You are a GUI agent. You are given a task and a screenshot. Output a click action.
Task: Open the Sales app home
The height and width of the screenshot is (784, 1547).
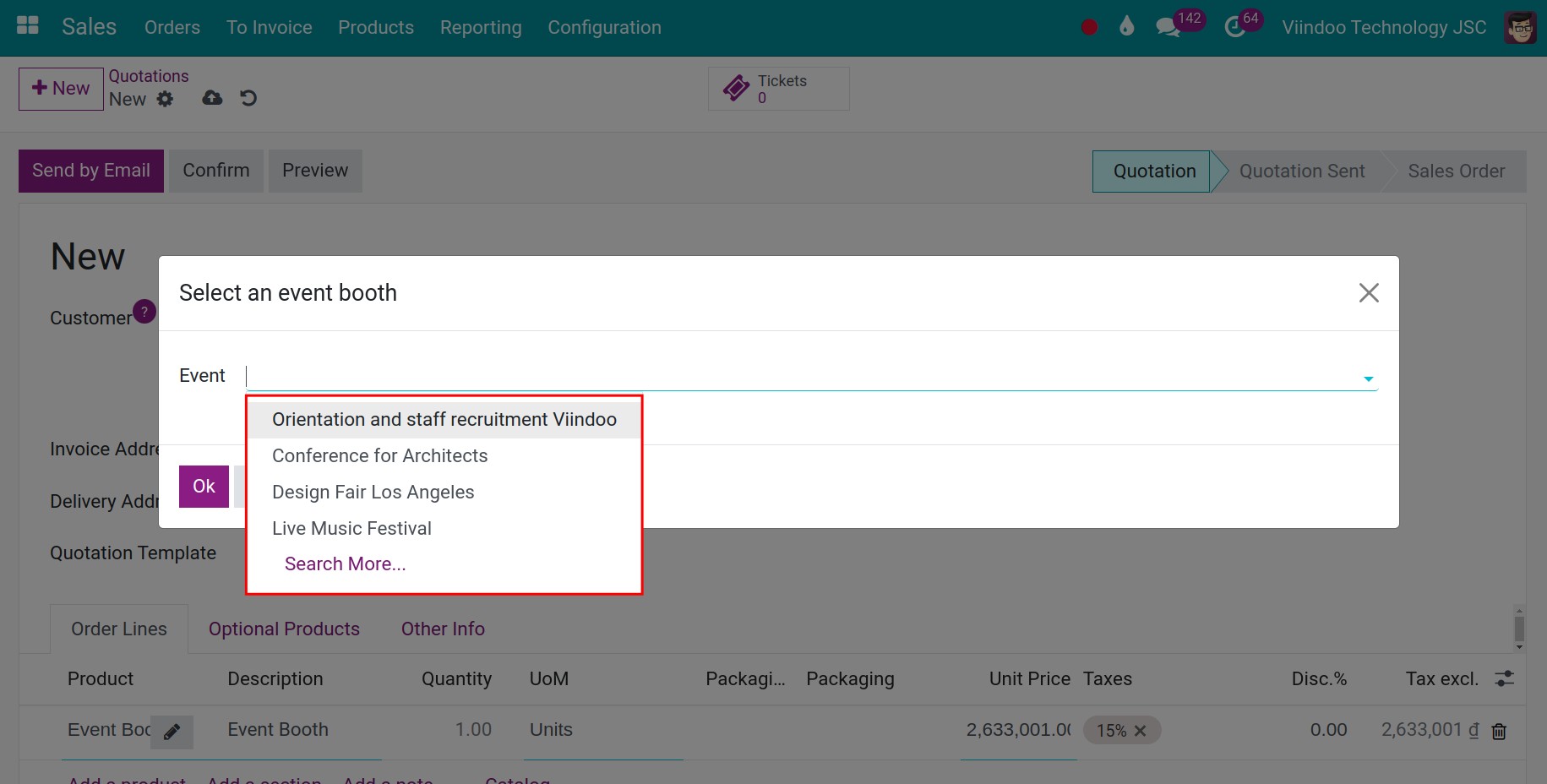pos(89,27)
